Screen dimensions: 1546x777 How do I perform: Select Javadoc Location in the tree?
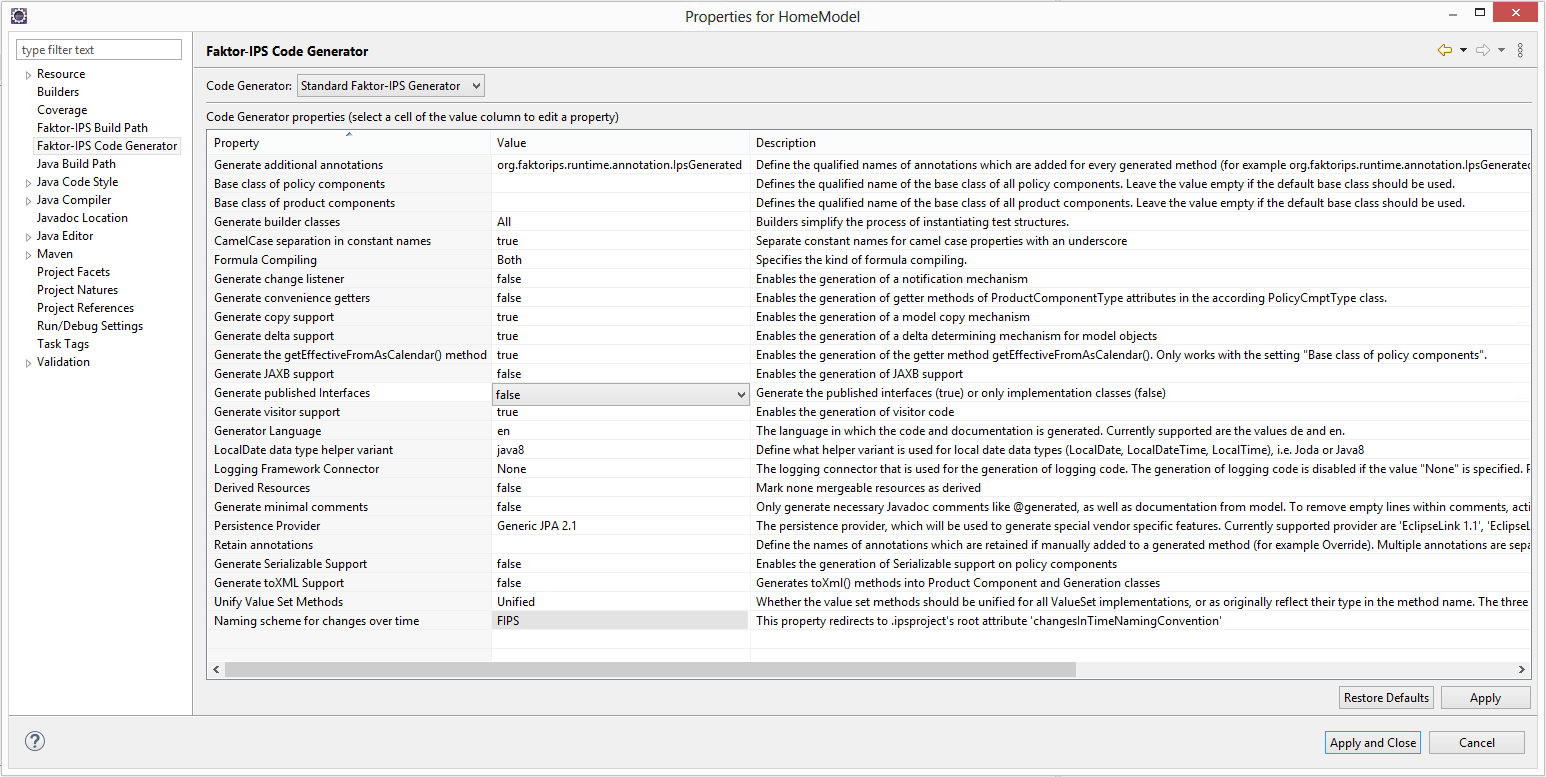82,218
